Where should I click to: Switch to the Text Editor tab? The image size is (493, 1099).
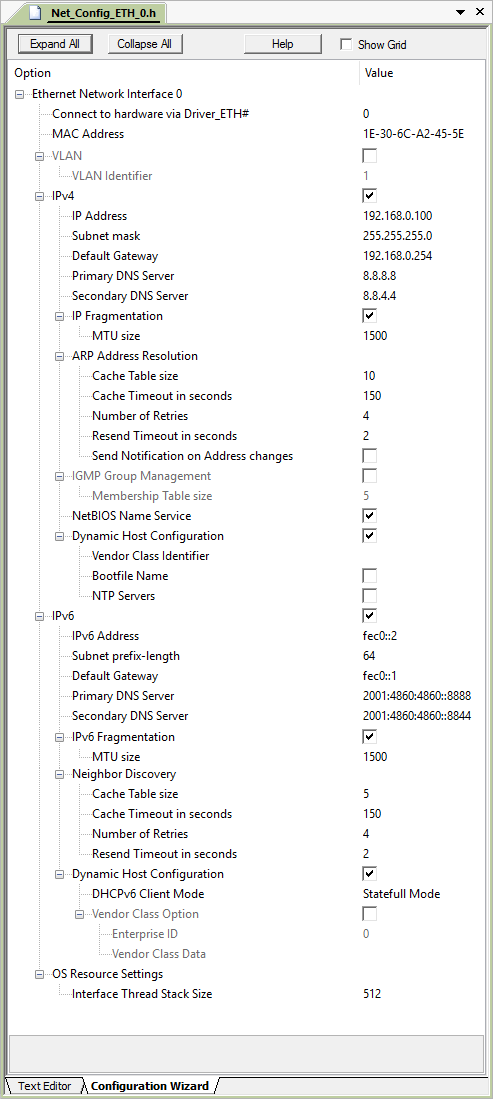point(44,1086)
